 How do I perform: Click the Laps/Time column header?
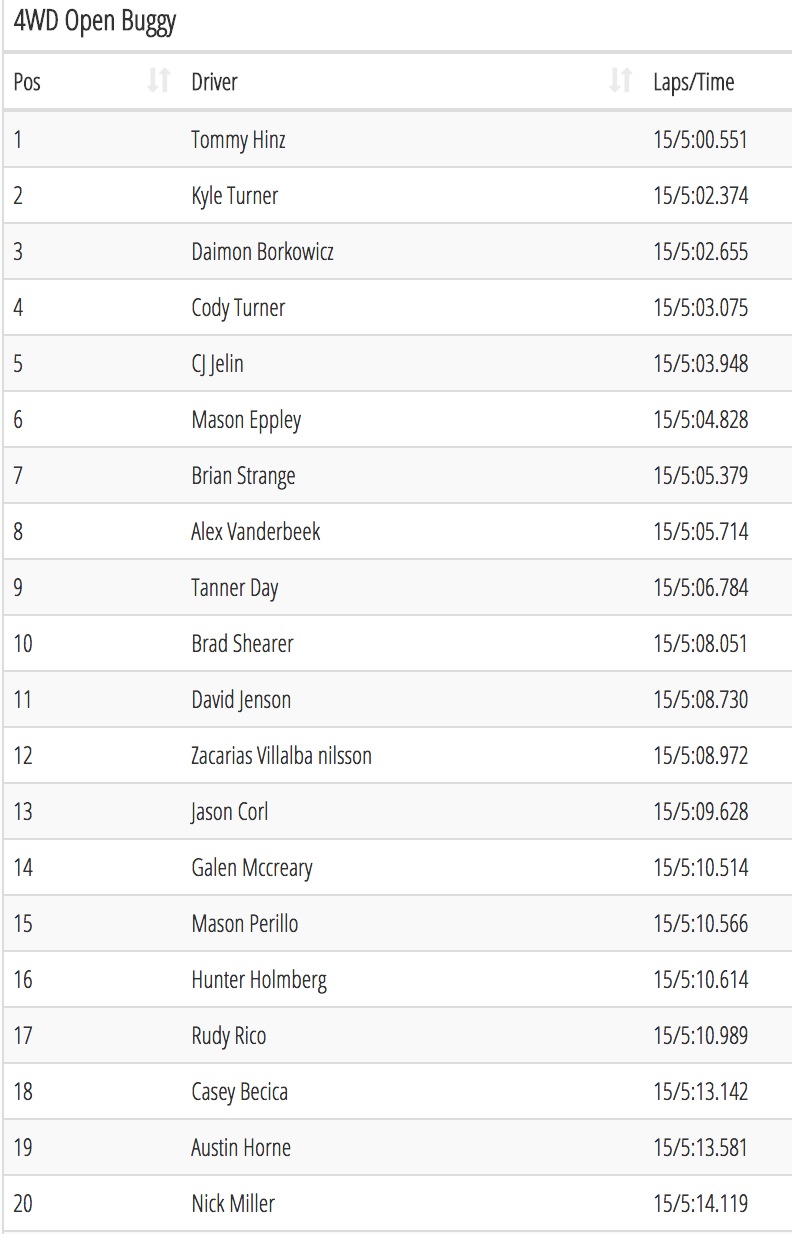click(717, 81)
